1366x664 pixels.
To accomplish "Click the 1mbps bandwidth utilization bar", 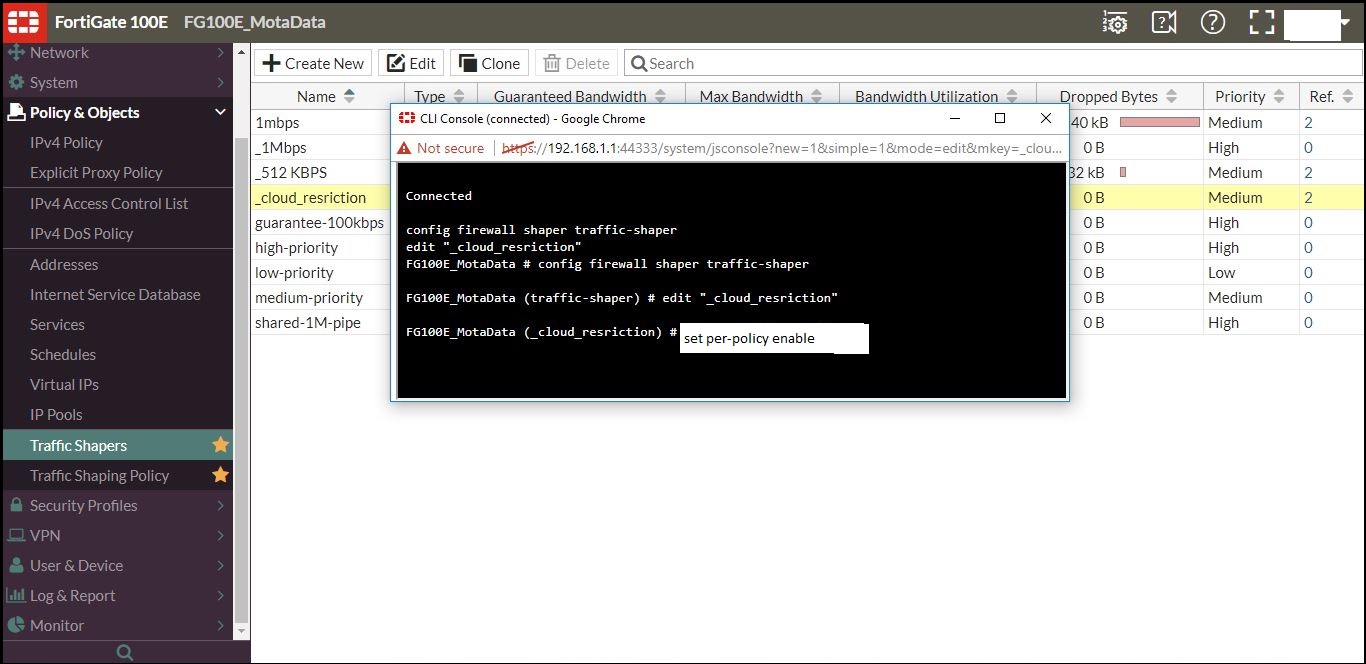I will [x=1159, y=122].
